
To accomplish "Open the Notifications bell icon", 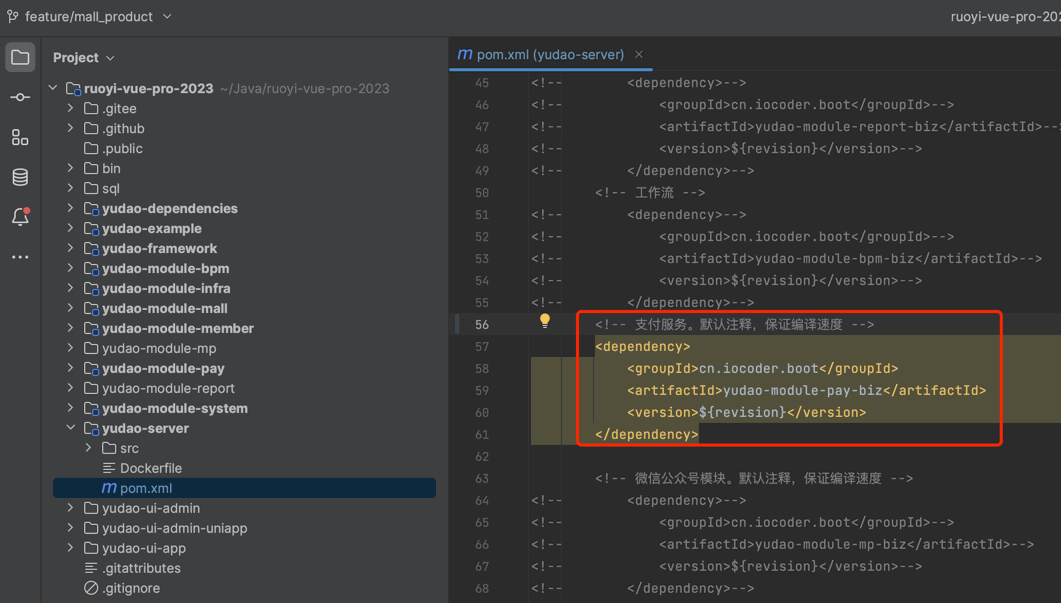I will pos(20,217).
